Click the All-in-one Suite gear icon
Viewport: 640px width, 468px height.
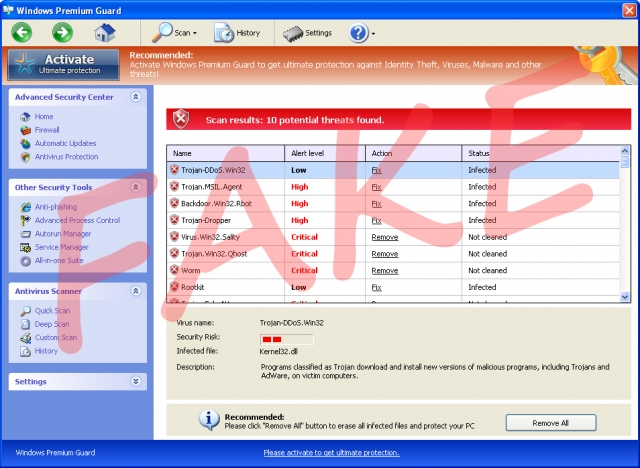25,261
